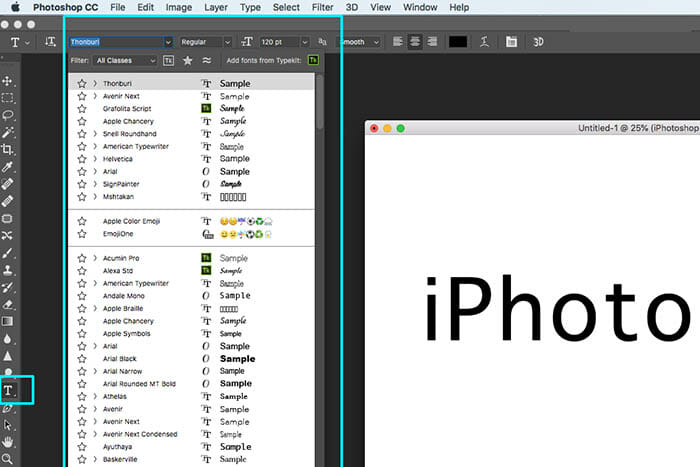Click the iPhoto text on canvas
Viewport: 700px width, 467px height.
click(x=558, y=308)
